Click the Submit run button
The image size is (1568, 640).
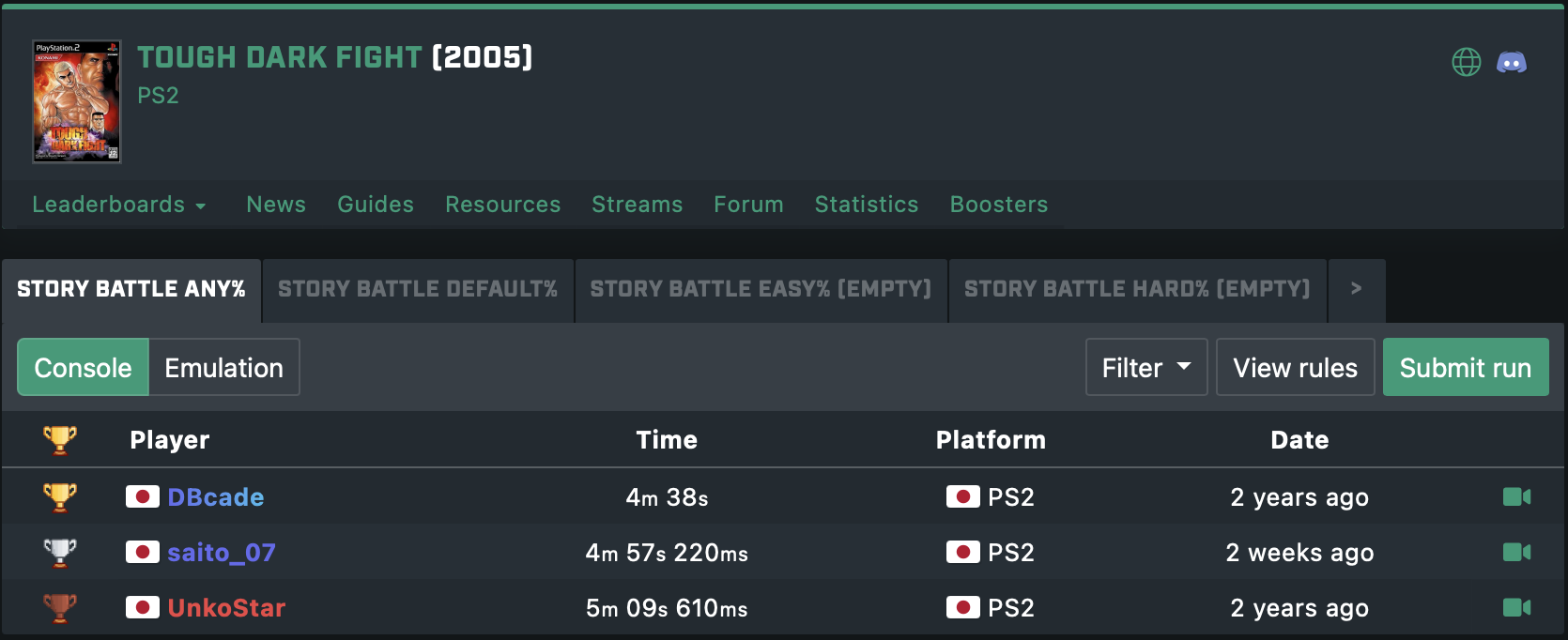[1465, 367]
